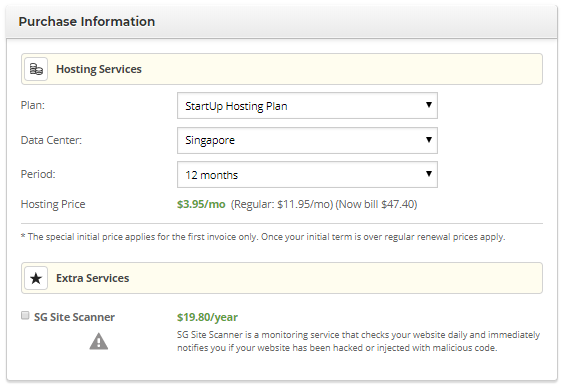This screenshot has height=388, width=564.
Task: Click the Period field label
Action: [38, 174]
